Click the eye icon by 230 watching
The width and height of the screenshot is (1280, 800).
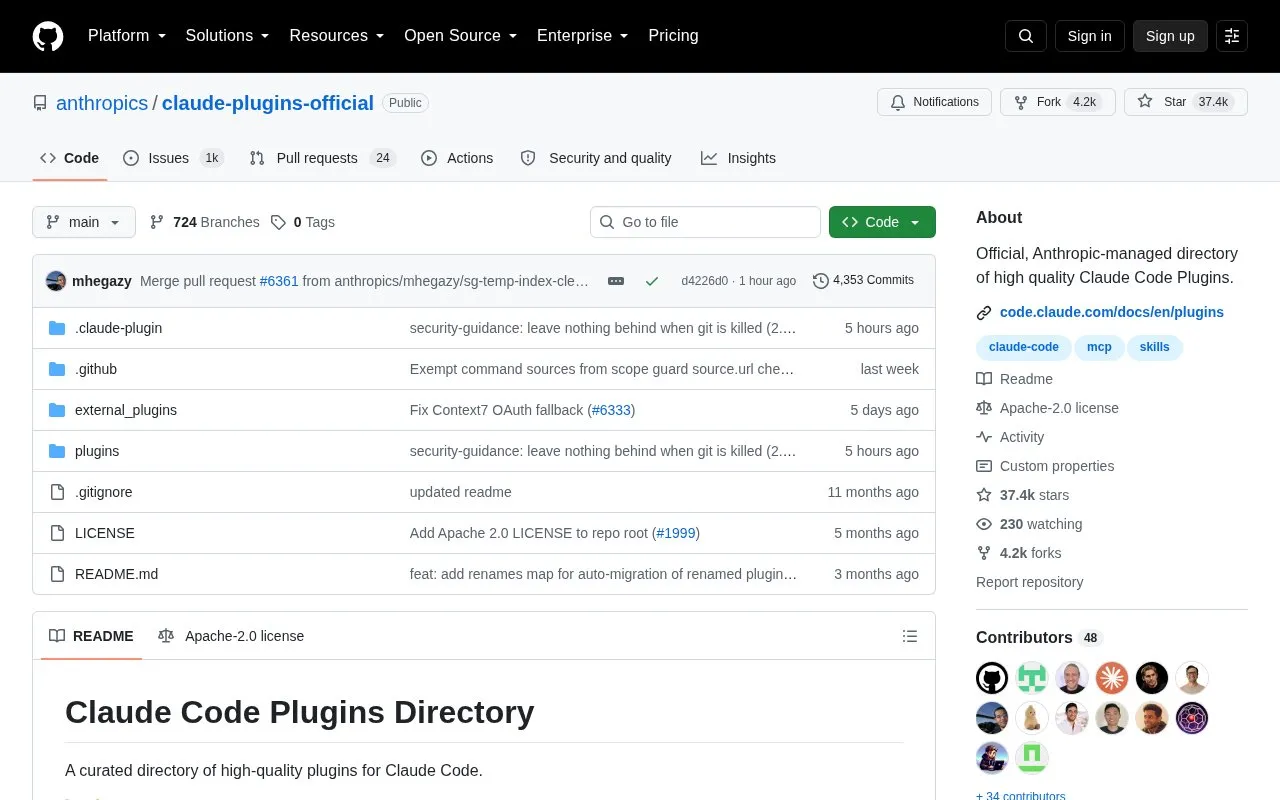984,524
